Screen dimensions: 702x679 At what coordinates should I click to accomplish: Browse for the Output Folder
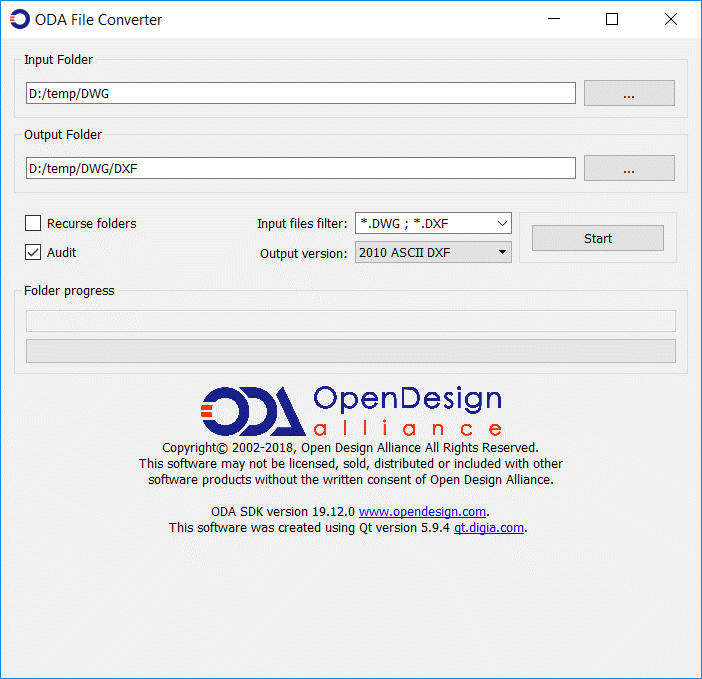click(629, 168)
